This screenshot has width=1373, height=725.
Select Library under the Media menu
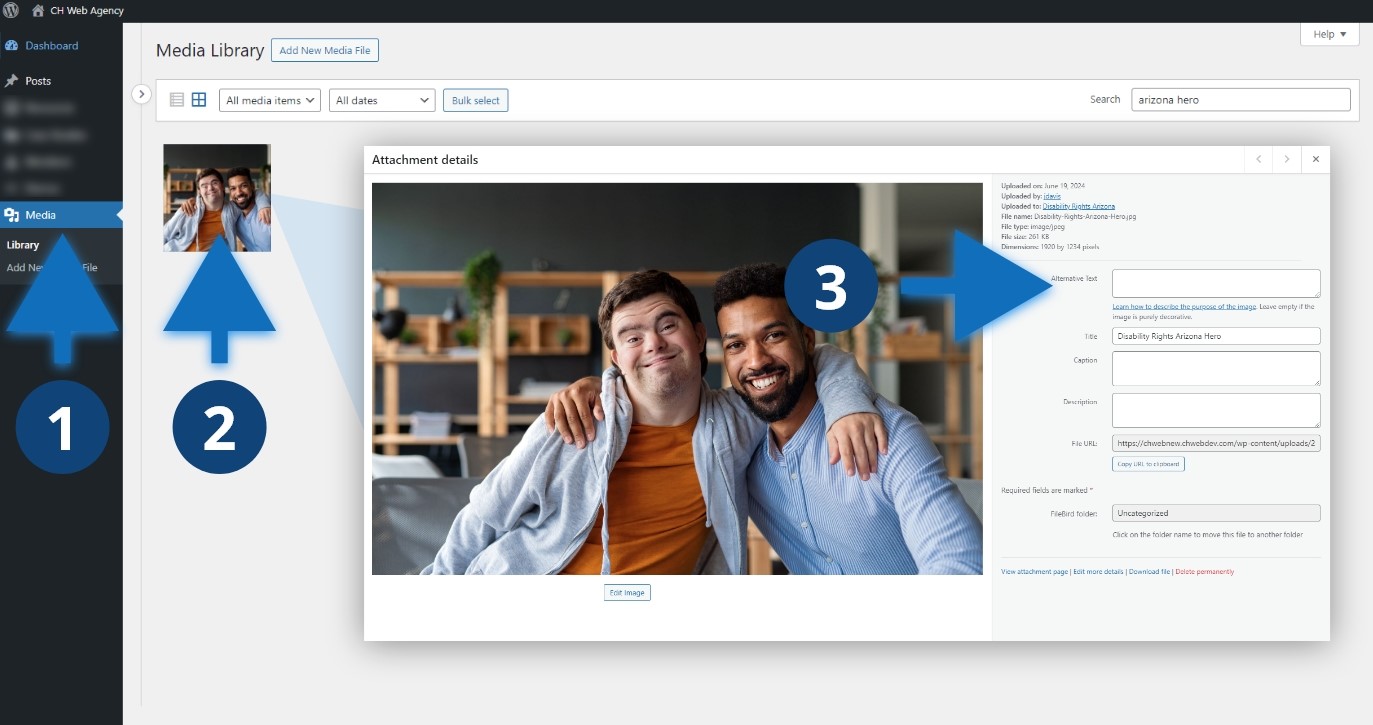coord(23,245)
